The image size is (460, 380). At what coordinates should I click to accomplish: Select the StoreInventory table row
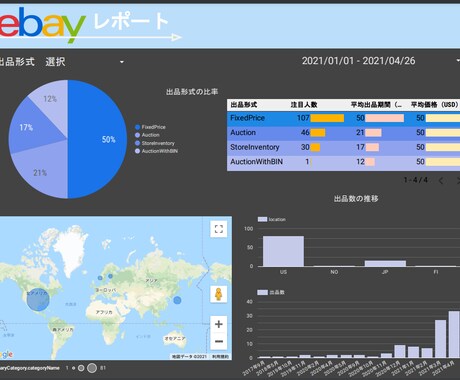(x=343, y=147)
